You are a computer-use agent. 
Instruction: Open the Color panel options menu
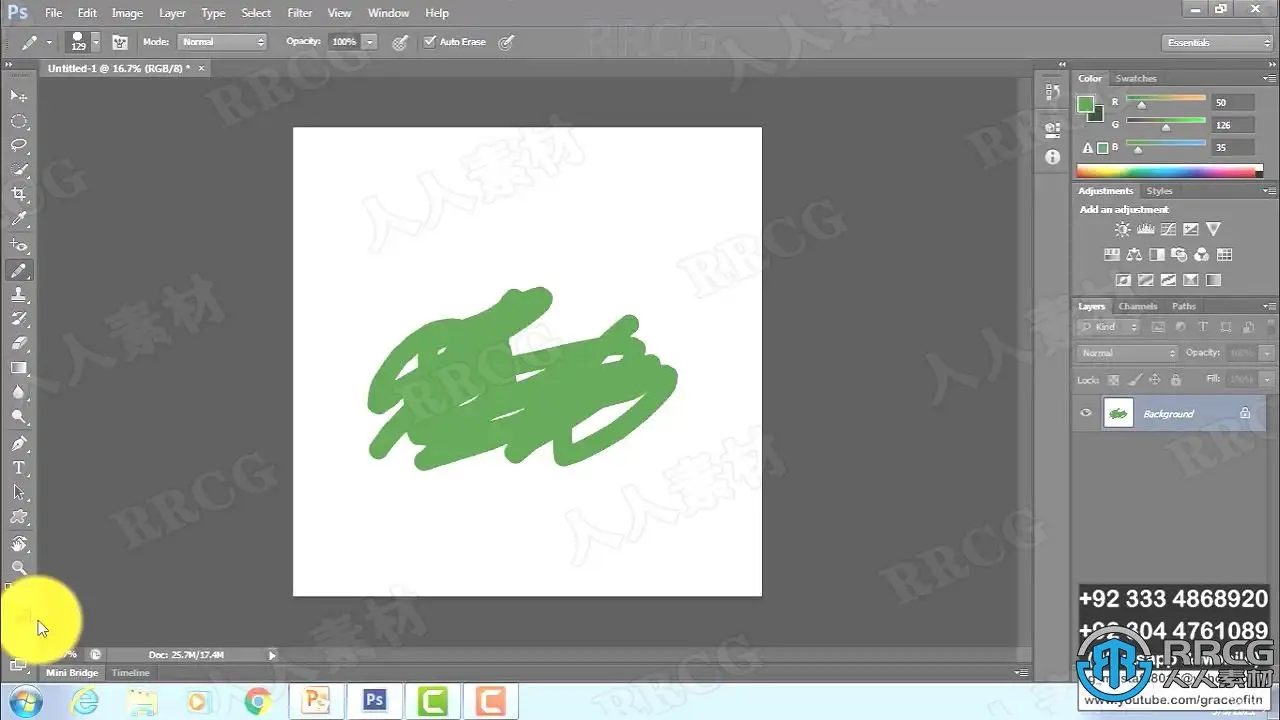coord(1269,78)
